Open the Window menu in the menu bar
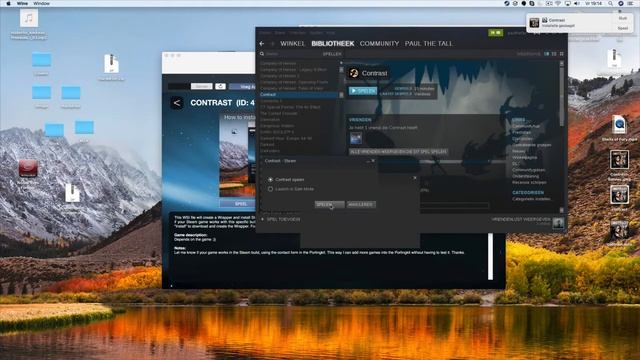Screen dimensions: 640x360 coord(41,3)
